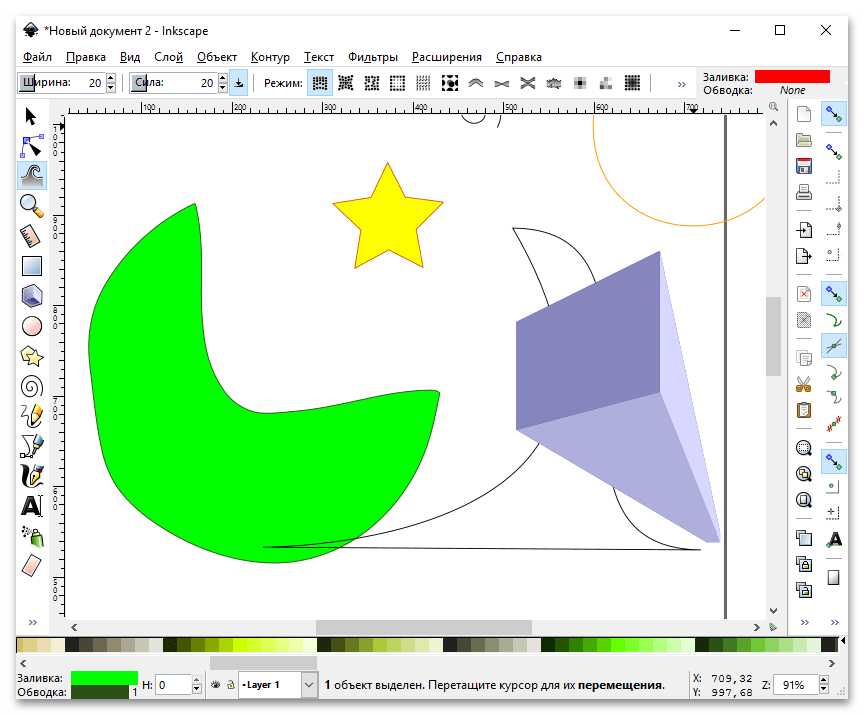864x715 pixels.
Task: Activate the Text tool
Action: point(32,506)
